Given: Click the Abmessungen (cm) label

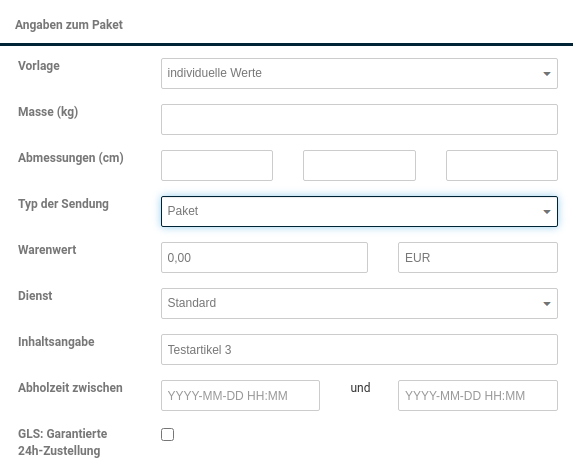Looking at the screenshot, I should 71,158.
